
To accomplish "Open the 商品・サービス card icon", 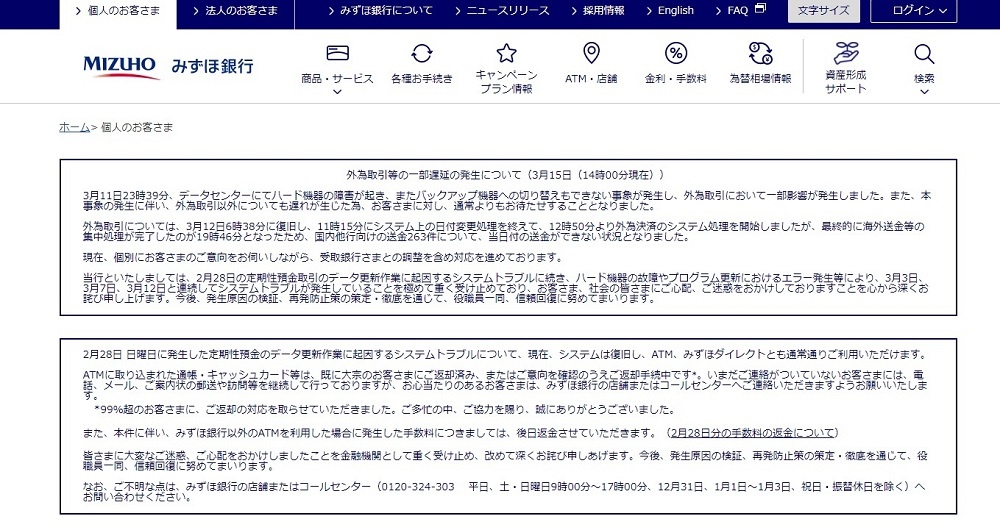I will pos(337,53).
